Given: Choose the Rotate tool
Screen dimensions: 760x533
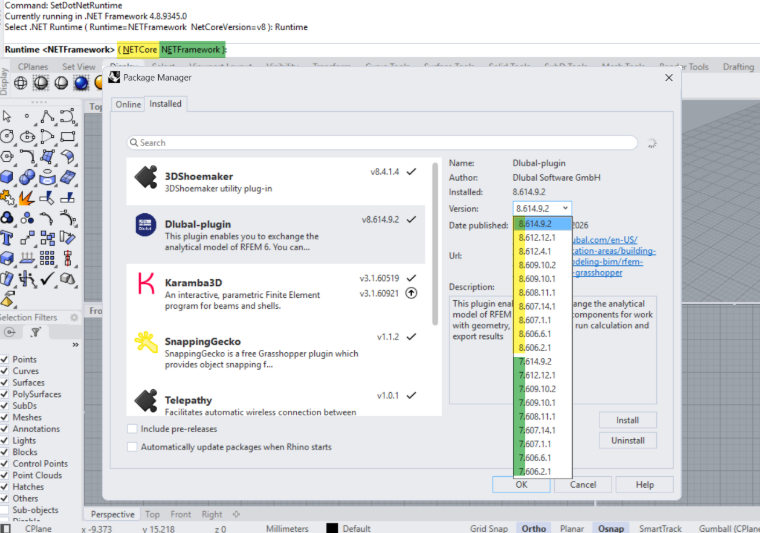Looking at the screenshot, I should pos(67,238).
